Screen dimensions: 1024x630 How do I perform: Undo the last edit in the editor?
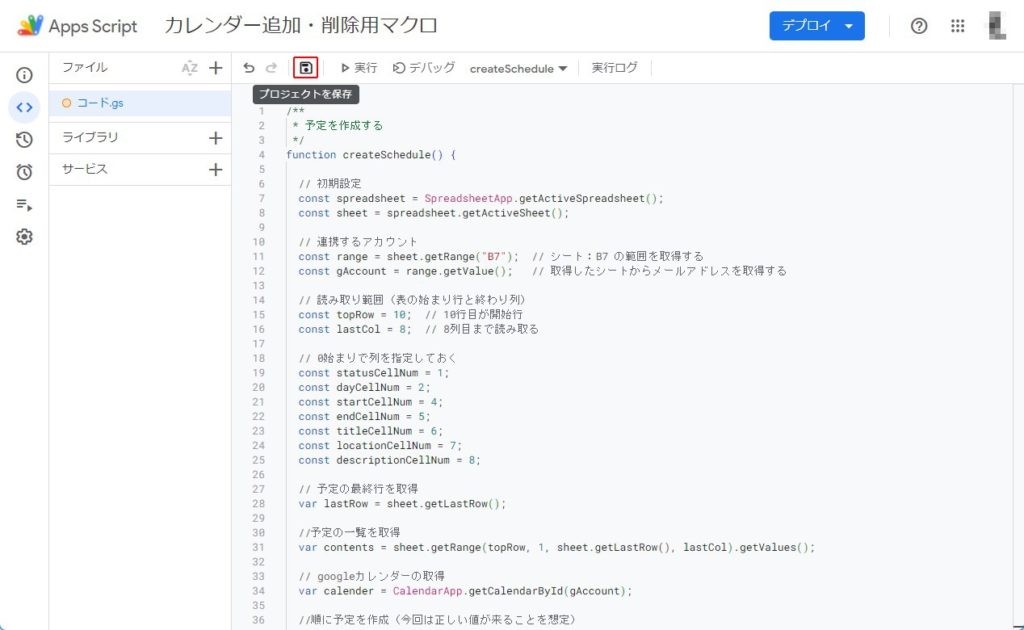click(249, 68)
